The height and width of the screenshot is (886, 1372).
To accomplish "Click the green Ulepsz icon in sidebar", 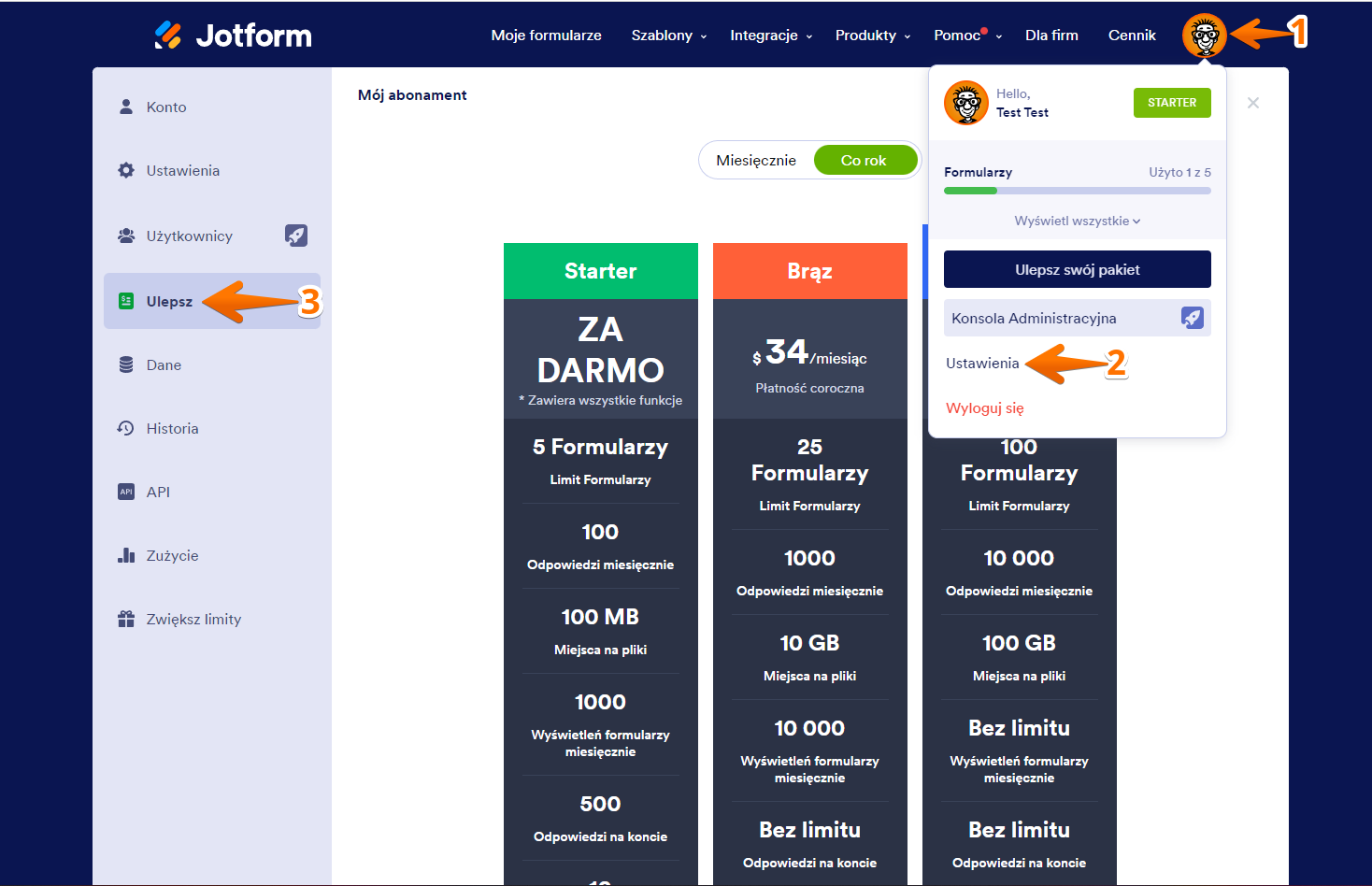I will (126, 301).
